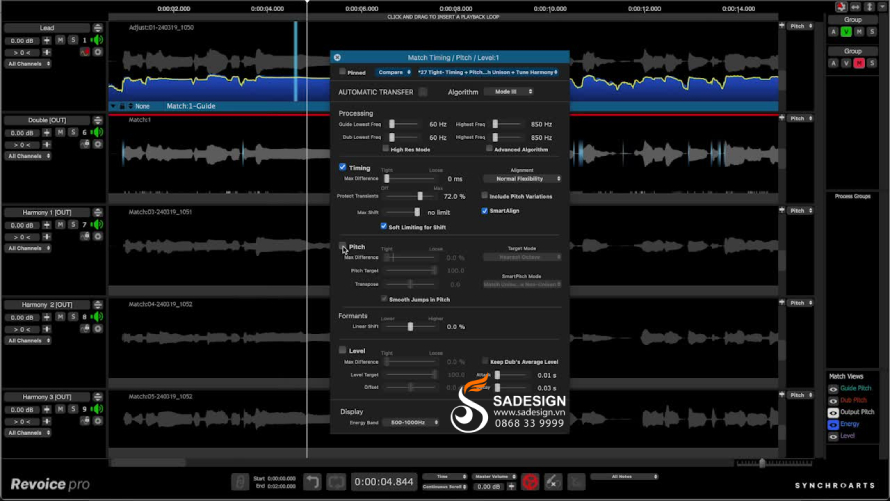This screenshot has height=501, width=890.
Task: Toggle Dub Pitch view eye icon
Action: click(833, 401)
